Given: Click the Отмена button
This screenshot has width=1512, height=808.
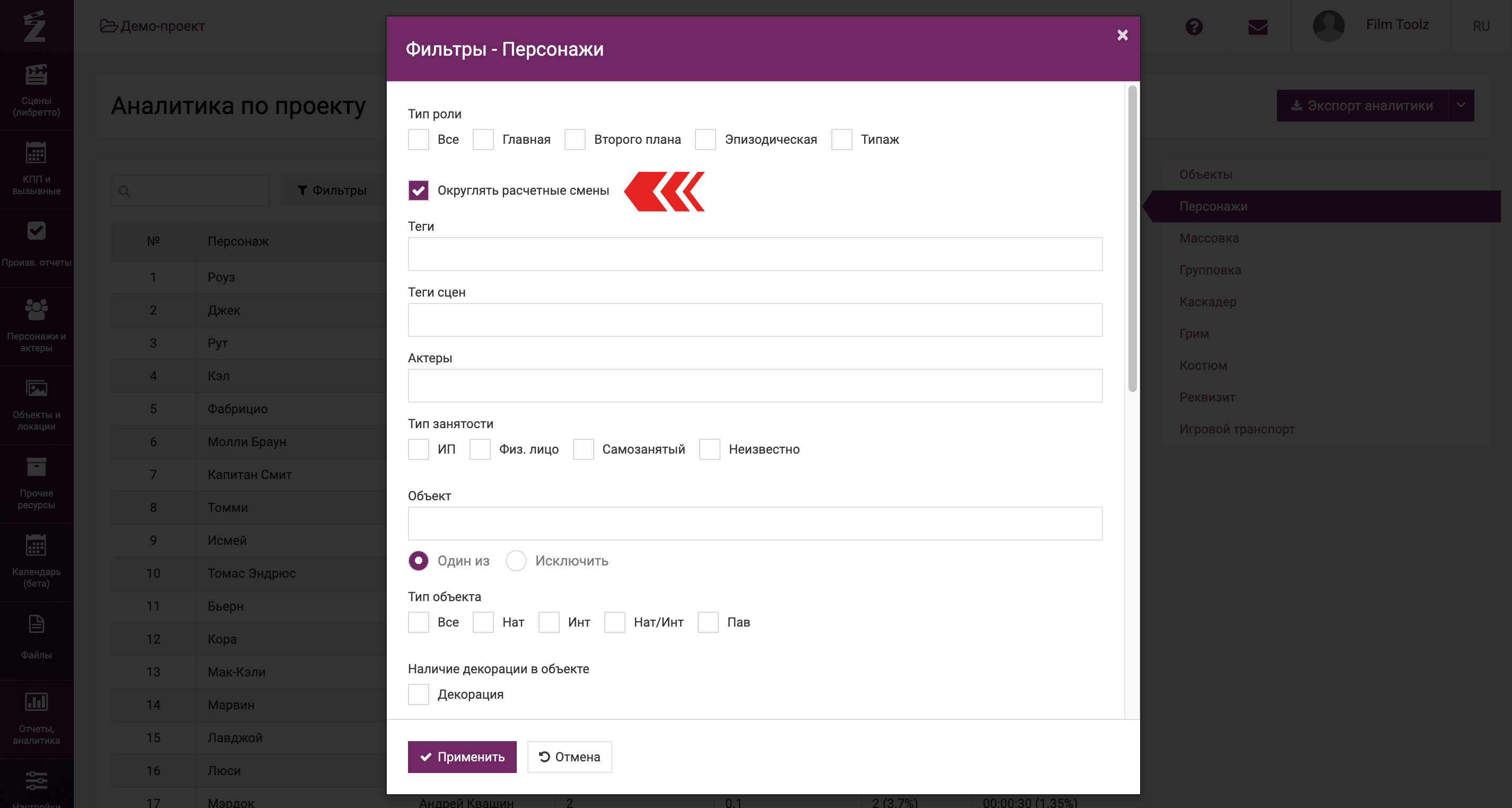Looking at the screenshot, I should 569,757.
